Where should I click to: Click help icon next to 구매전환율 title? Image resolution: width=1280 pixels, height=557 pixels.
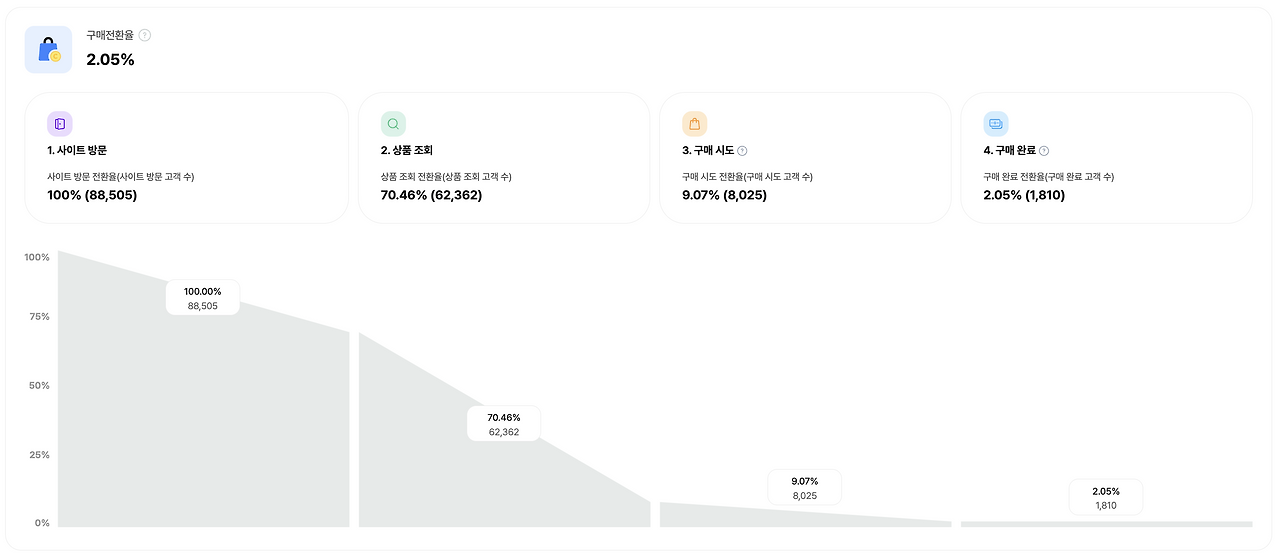point(145,35)
